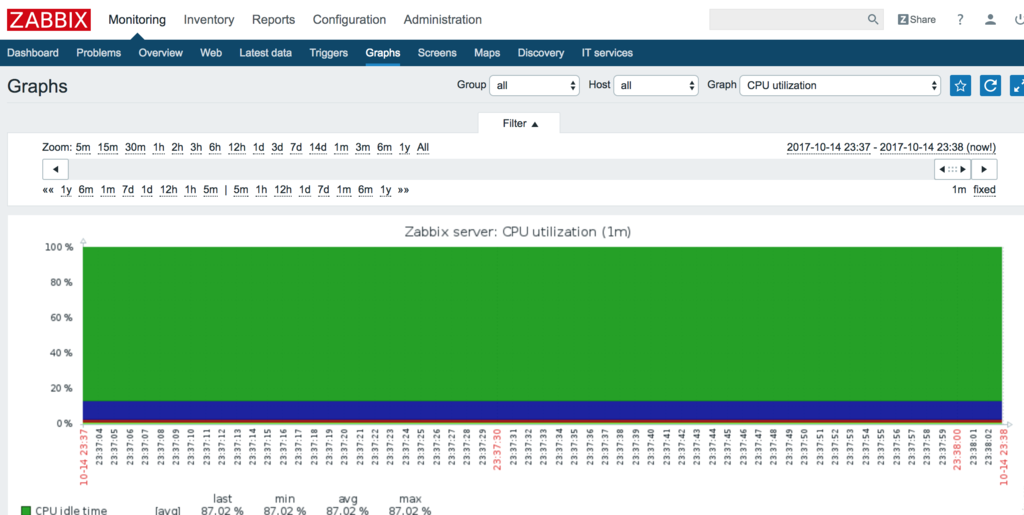Click the fixed time period link

[984, 190]
